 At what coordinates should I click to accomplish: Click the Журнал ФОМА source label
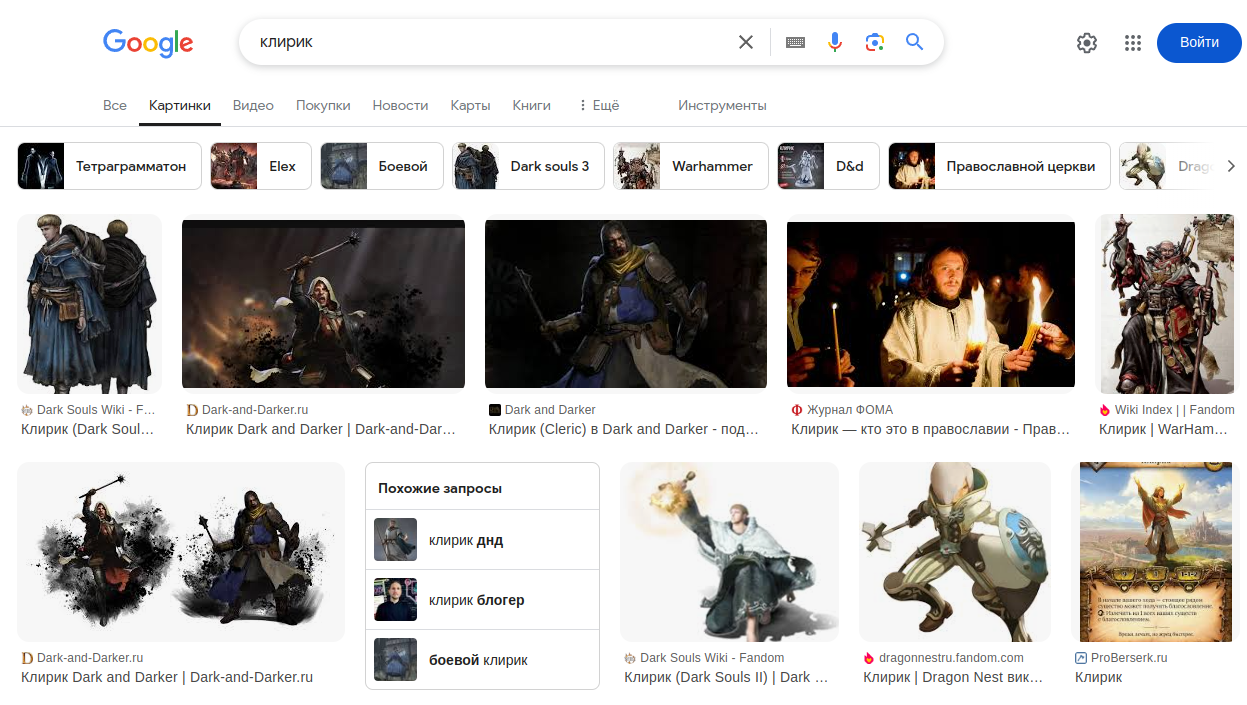point(849,410)
